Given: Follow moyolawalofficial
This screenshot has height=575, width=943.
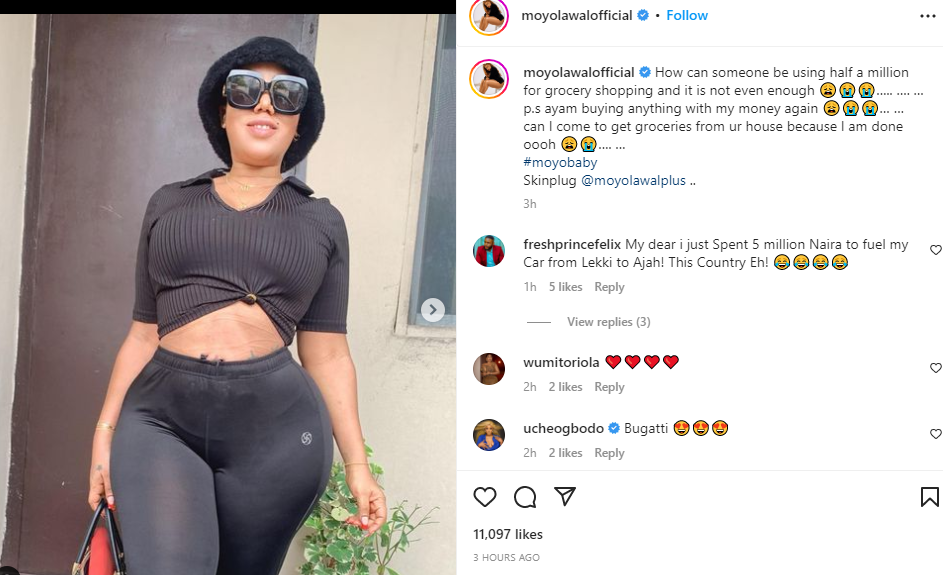Looking at the screenshot, I should point(687,16).
